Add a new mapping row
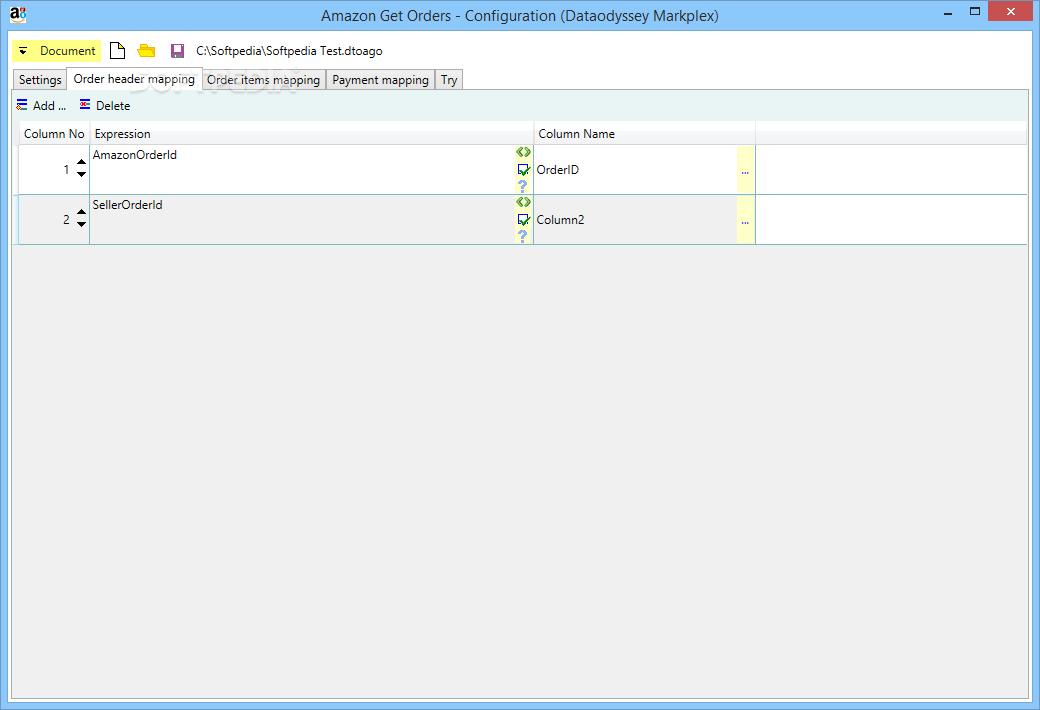Screen dimensions: 1040x710 point(41,106)
